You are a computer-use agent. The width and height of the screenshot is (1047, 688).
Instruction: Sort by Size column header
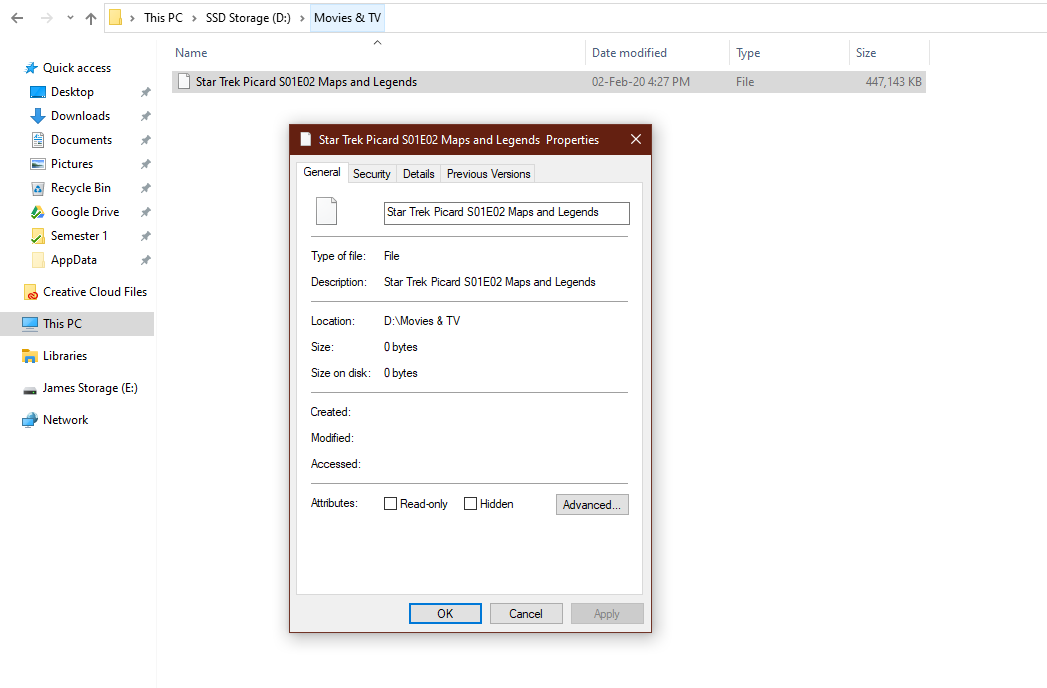(x=866, y=53)
